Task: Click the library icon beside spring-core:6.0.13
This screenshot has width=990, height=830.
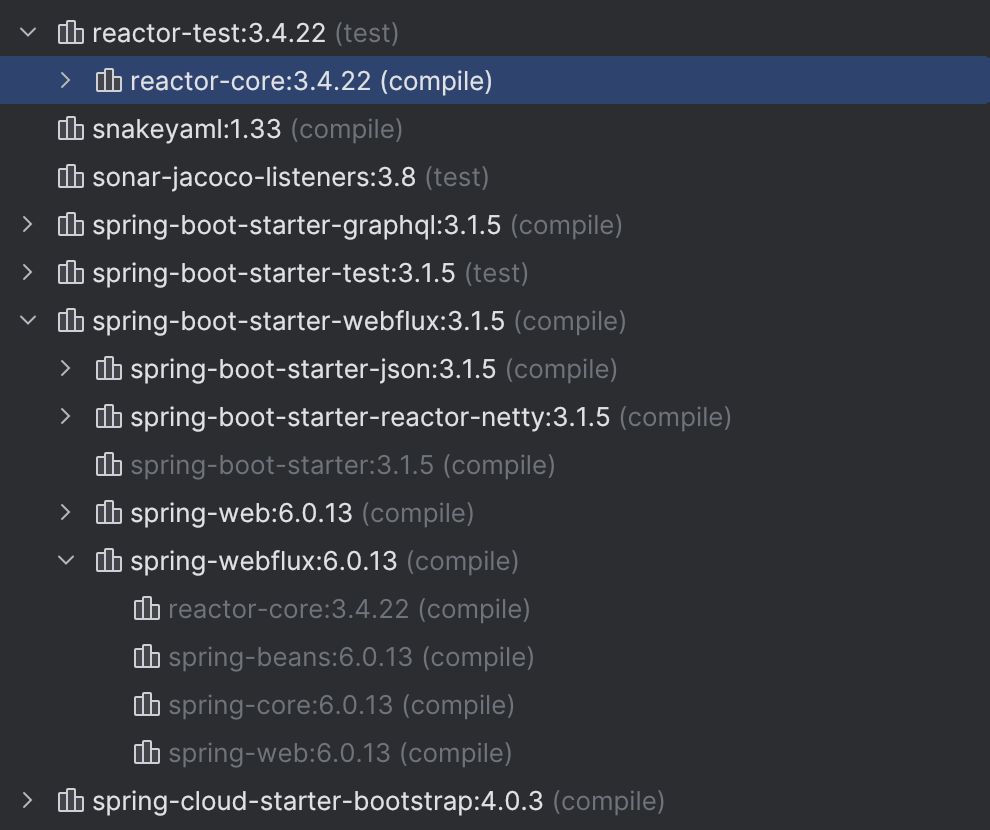Action: 146,705
